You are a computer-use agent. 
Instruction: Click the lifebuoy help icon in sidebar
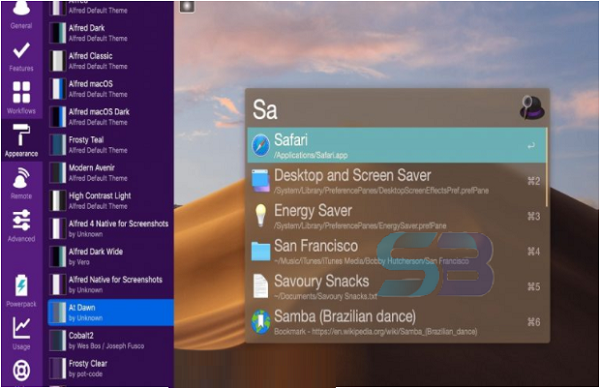click(21, 370)
